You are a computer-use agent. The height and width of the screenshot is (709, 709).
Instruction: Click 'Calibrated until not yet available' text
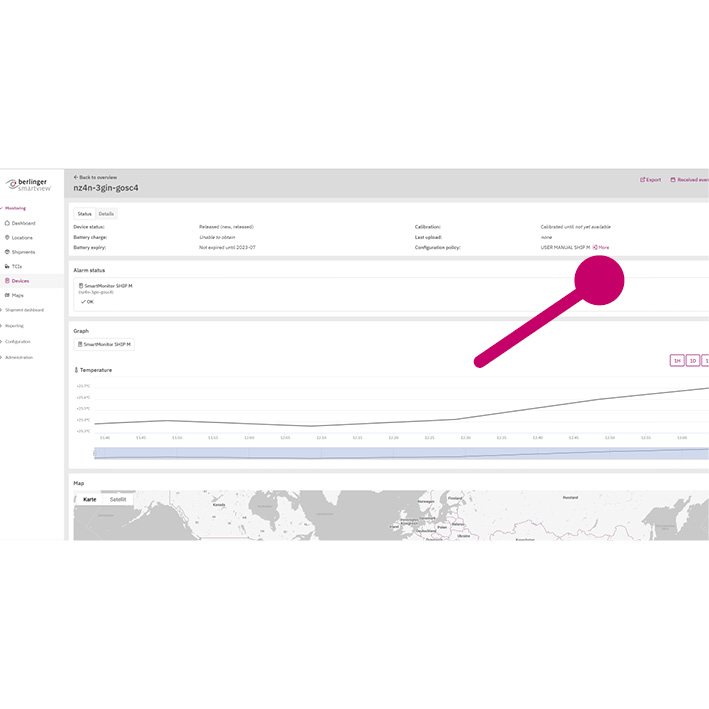click(x=576, y=227)
